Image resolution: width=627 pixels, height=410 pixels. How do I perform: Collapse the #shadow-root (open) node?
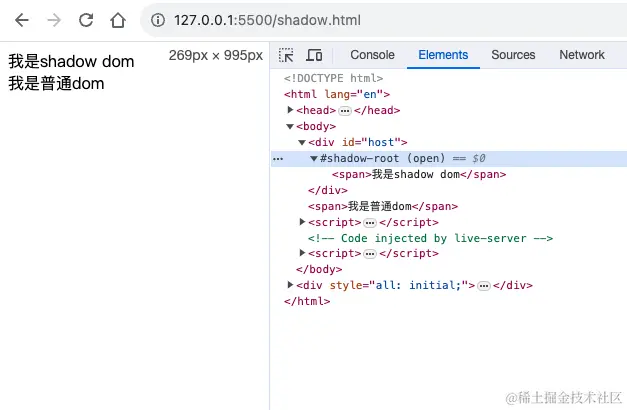click(314, 158)
